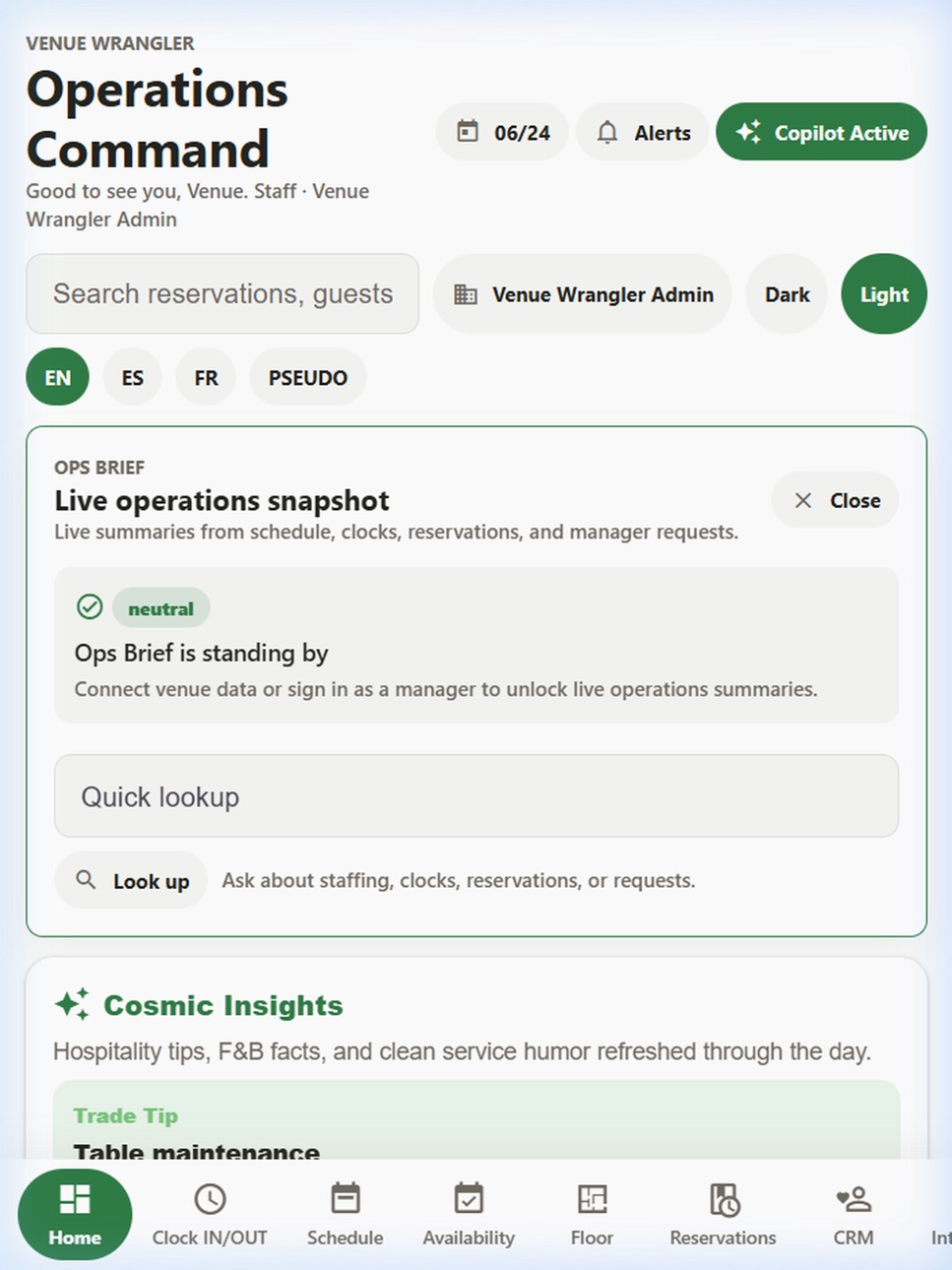Open the Clock IN/OUT clock icon
952x1270 pixels.
click(x=210, y=1199)
